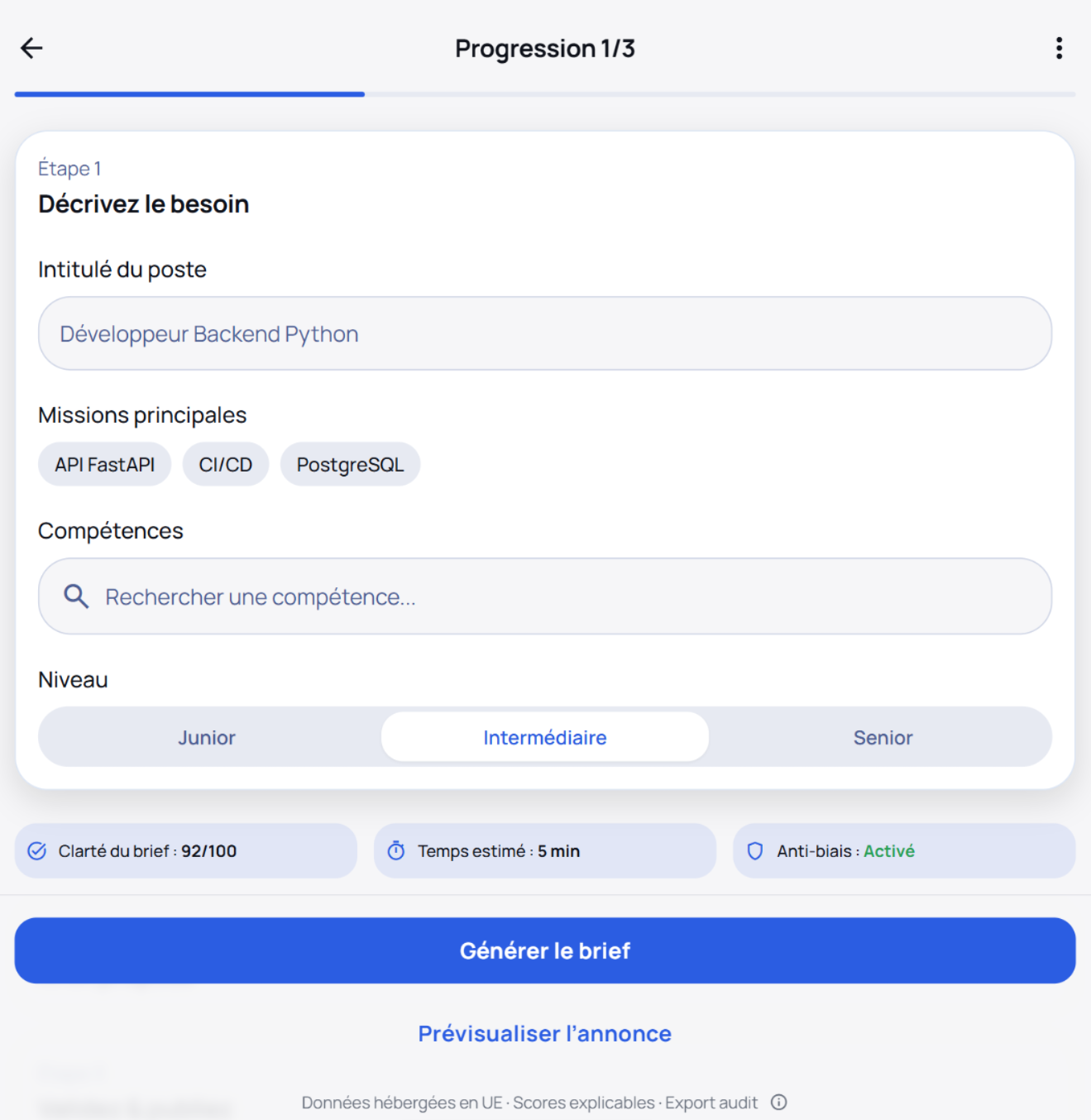Select the Senior level option
The width and height of the screenshot is (1091, 1120).
883,737
